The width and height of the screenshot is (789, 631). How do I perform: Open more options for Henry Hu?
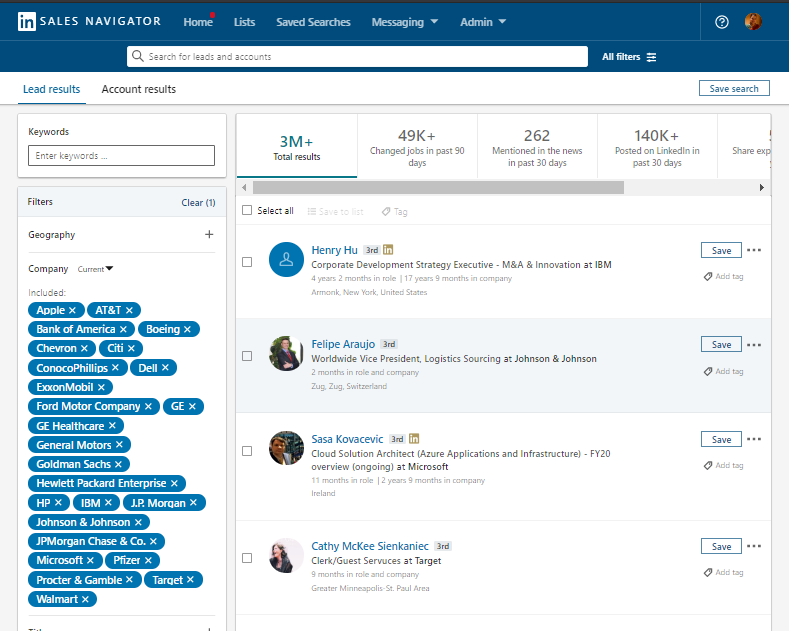[754, 250]
